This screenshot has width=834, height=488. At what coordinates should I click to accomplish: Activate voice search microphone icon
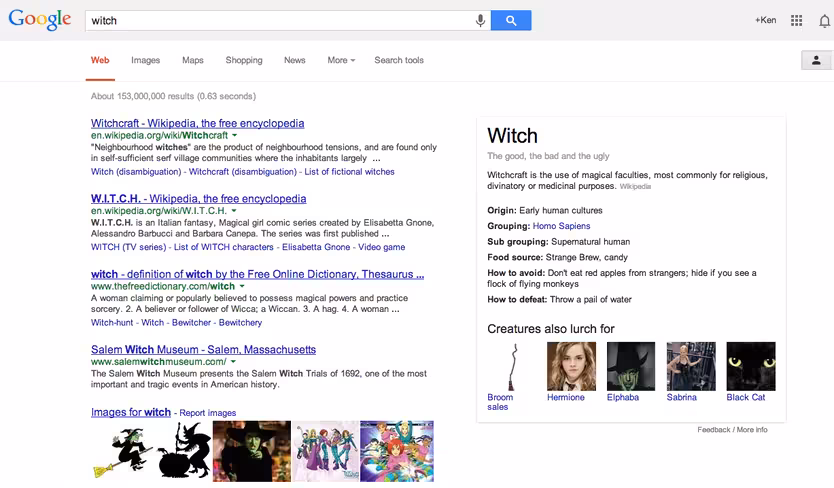click(x=480, y=21)
